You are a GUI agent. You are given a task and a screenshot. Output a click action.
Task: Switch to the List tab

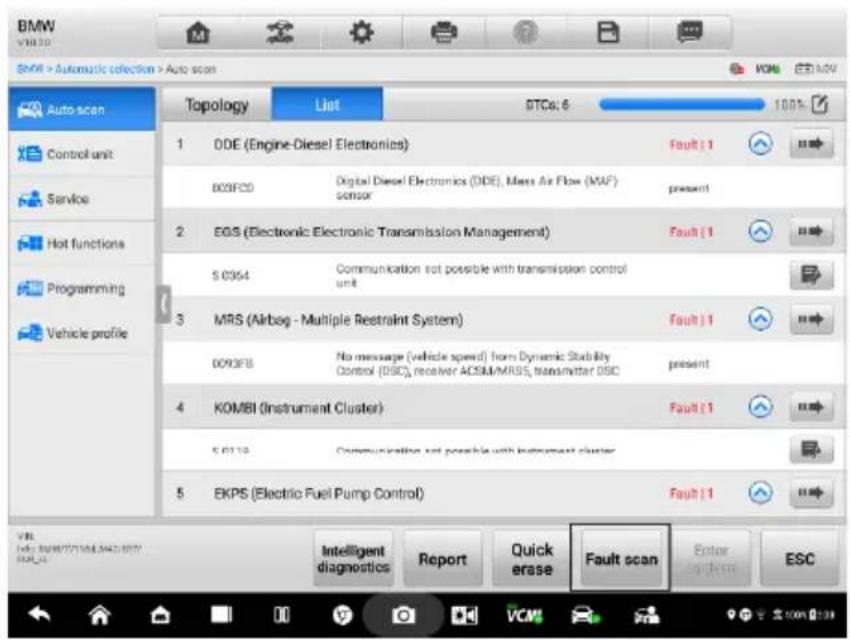click(x=327, y=105)
